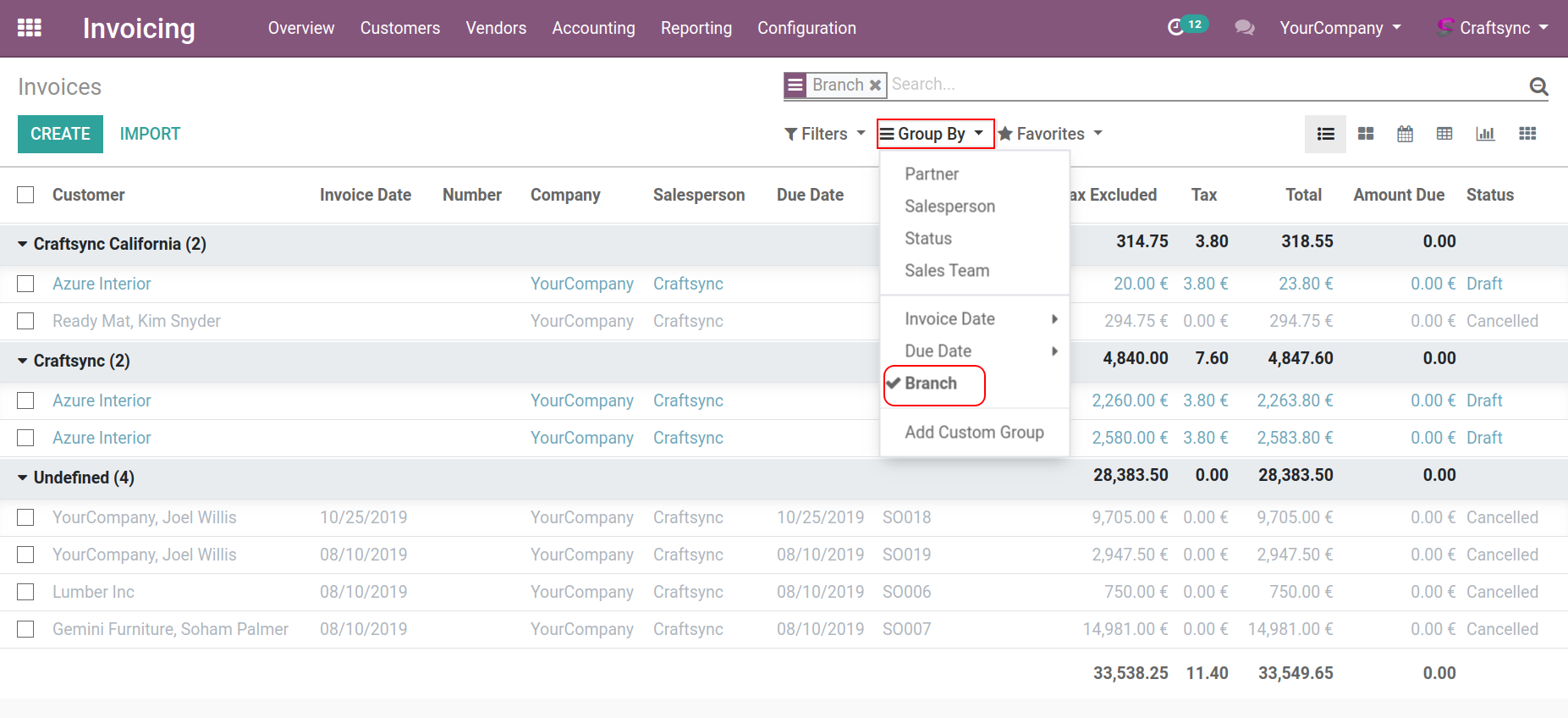Viewport: 1568px width, 718px height.
Task: Collapse the Craftsync California group
Action: tap(23, 244)
